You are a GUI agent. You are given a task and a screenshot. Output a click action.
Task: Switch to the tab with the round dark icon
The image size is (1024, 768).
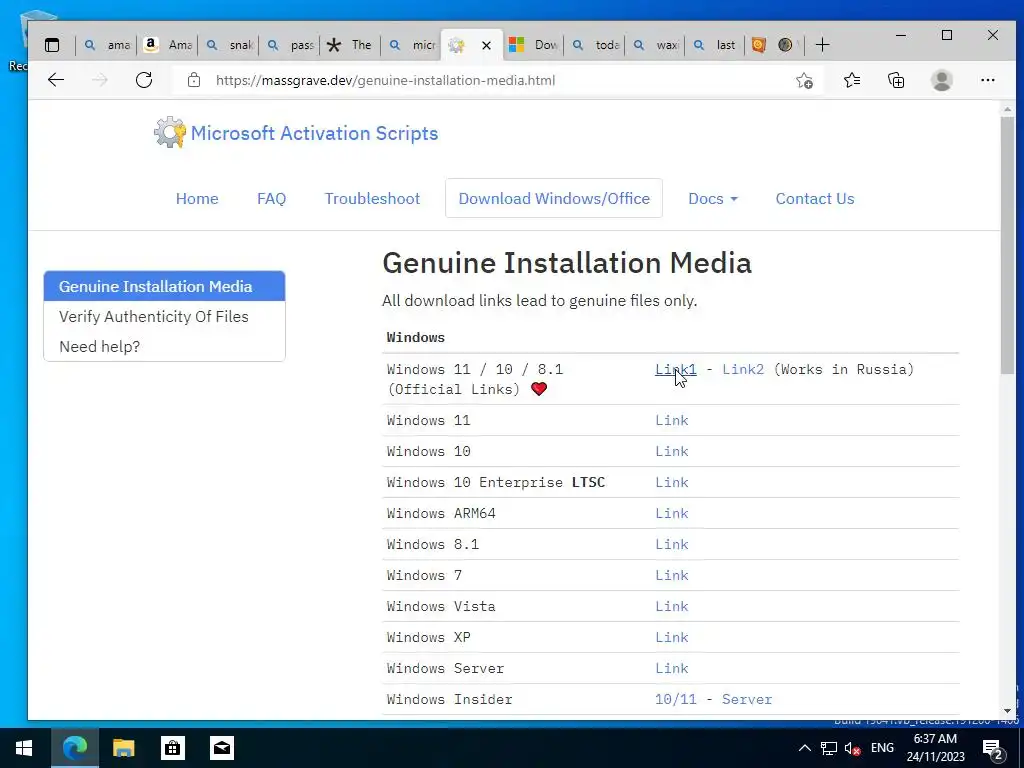tap(786, 45)
